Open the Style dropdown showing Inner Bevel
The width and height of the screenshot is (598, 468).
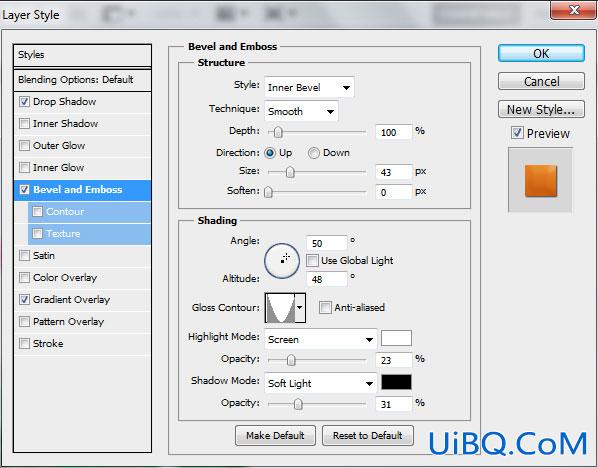pyautogui.click(x=309, y=88)
